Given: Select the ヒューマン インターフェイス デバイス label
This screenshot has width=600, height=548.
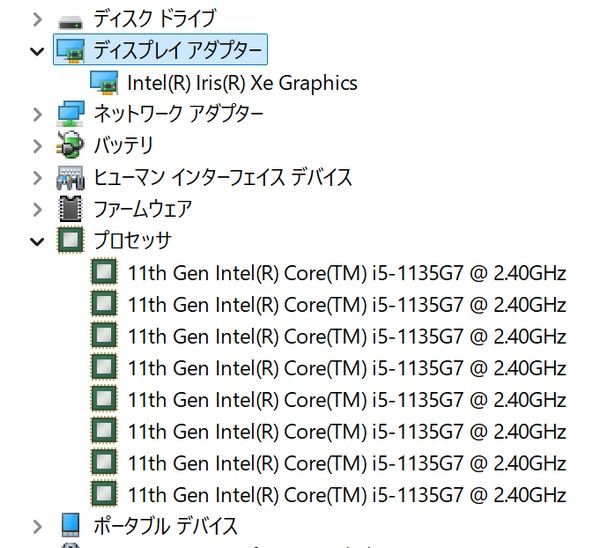Looking at the screenshot, I should click(x=222, y=178).
